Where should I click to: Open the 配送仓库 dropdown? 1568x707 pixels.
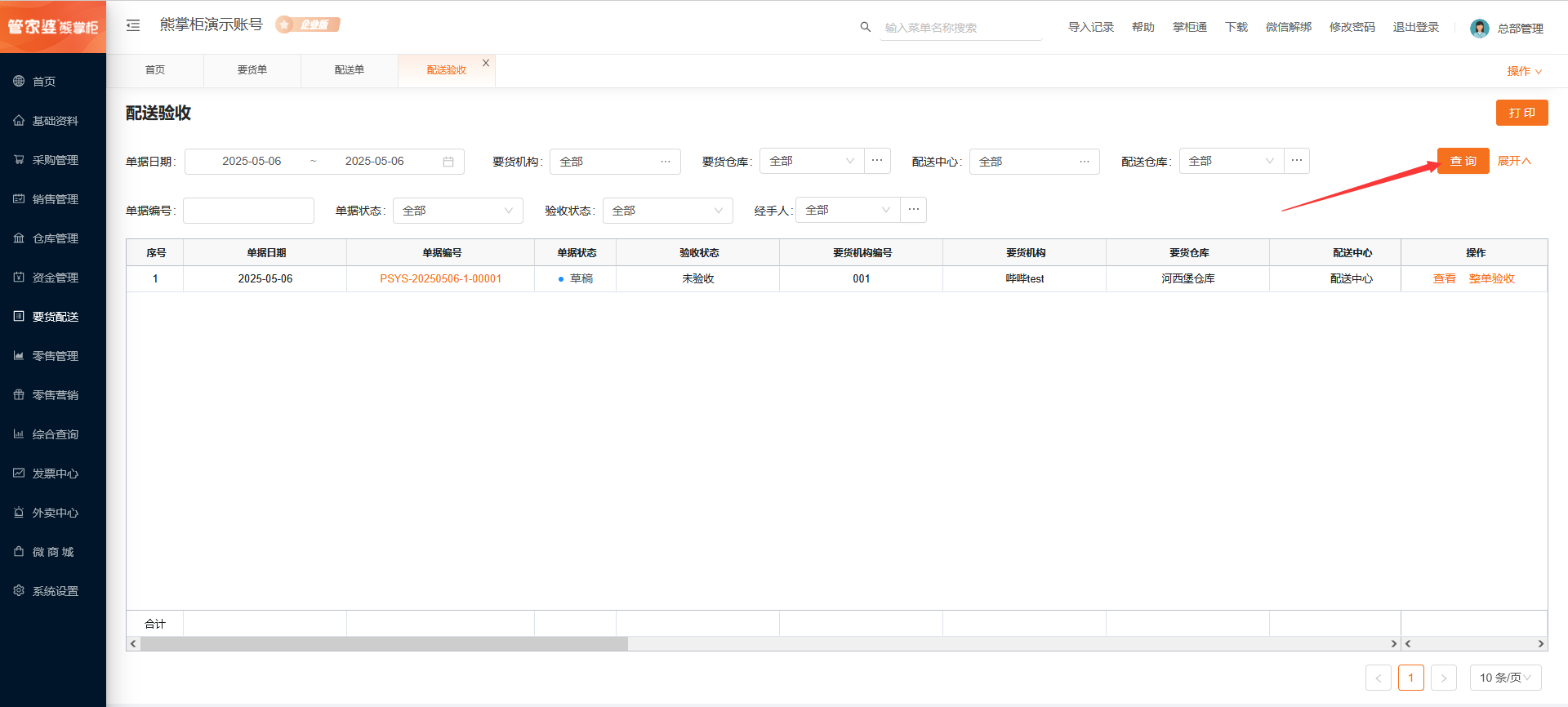1232,161
